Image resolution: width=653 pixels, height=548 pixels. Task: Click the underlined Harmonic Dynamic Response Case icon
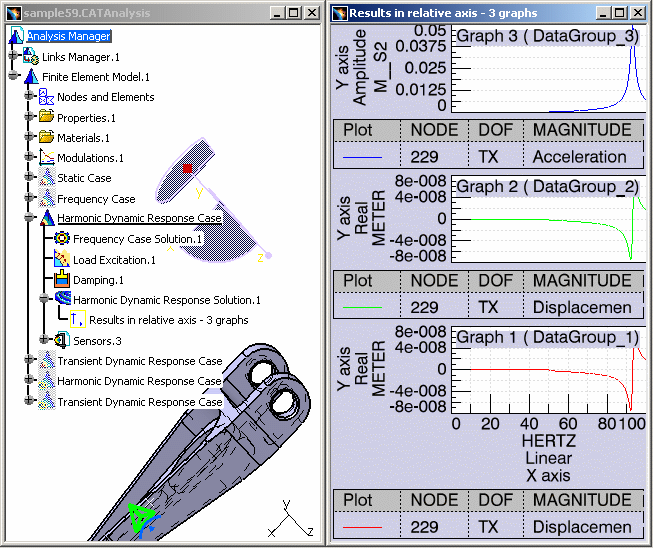click(47, 218)
